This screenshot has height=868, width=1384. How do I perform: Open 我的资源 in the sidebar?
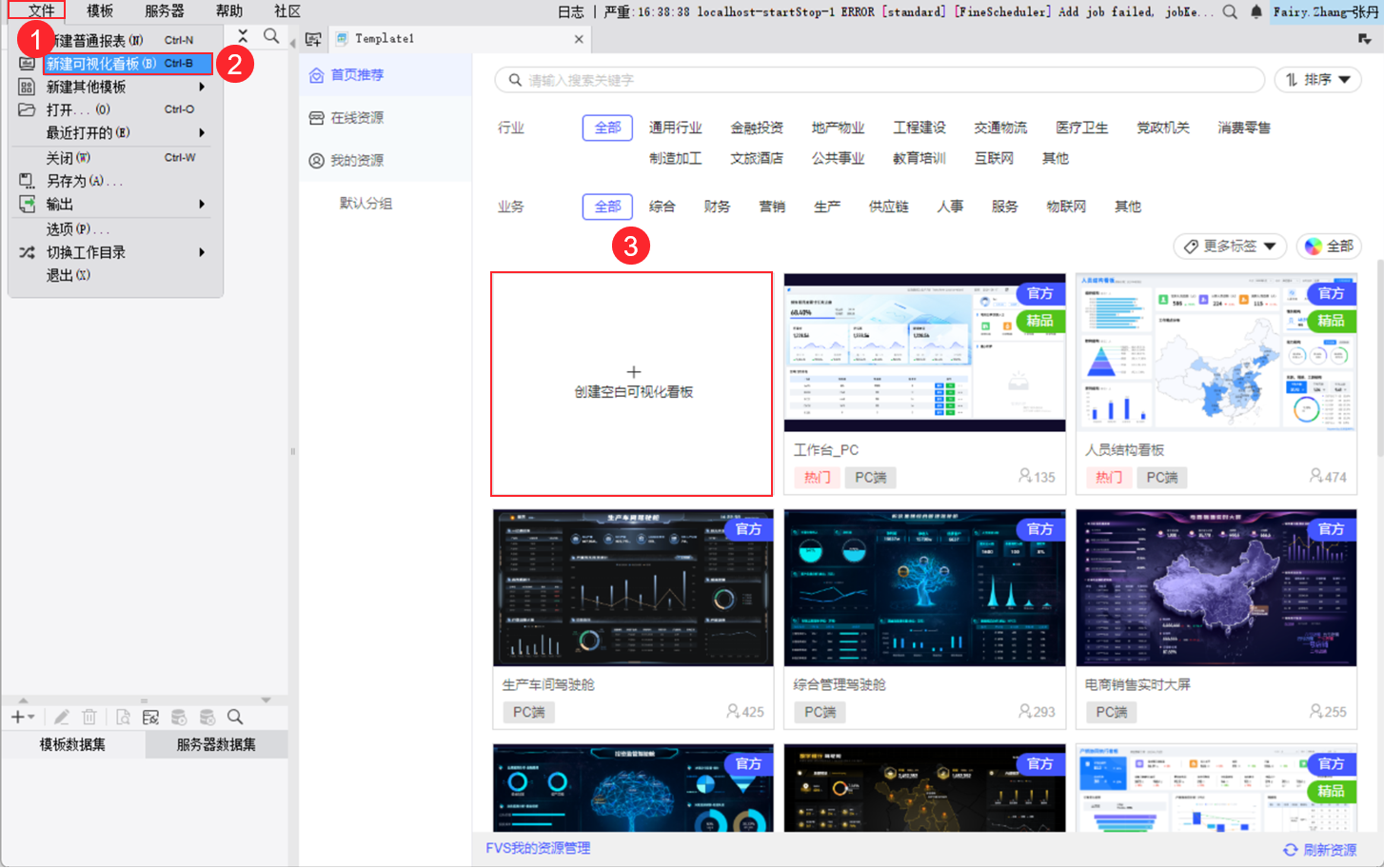356,161
